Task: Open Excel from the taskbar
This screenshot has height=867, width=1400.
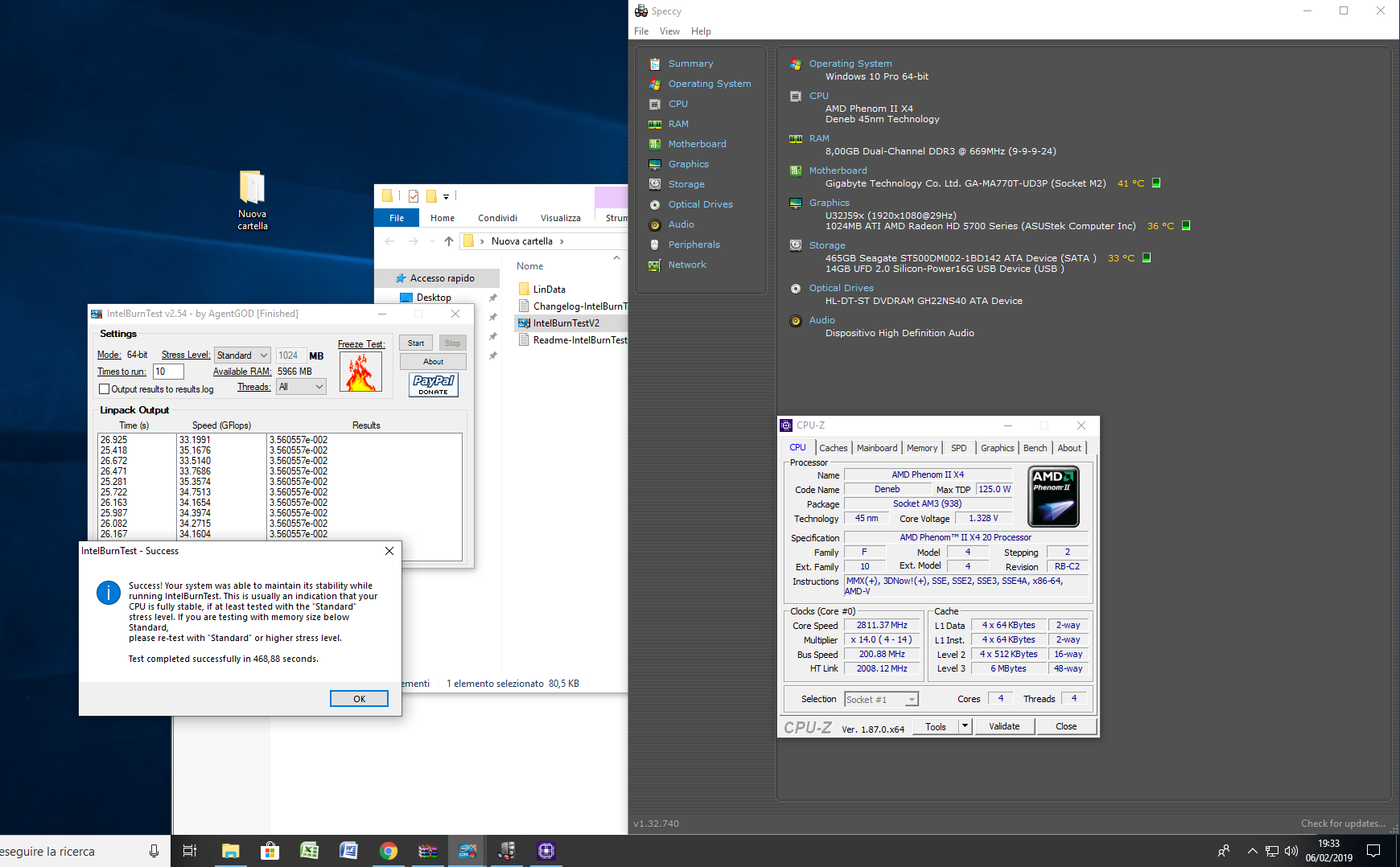Action: pyautogui.click(x=310, y=851)
